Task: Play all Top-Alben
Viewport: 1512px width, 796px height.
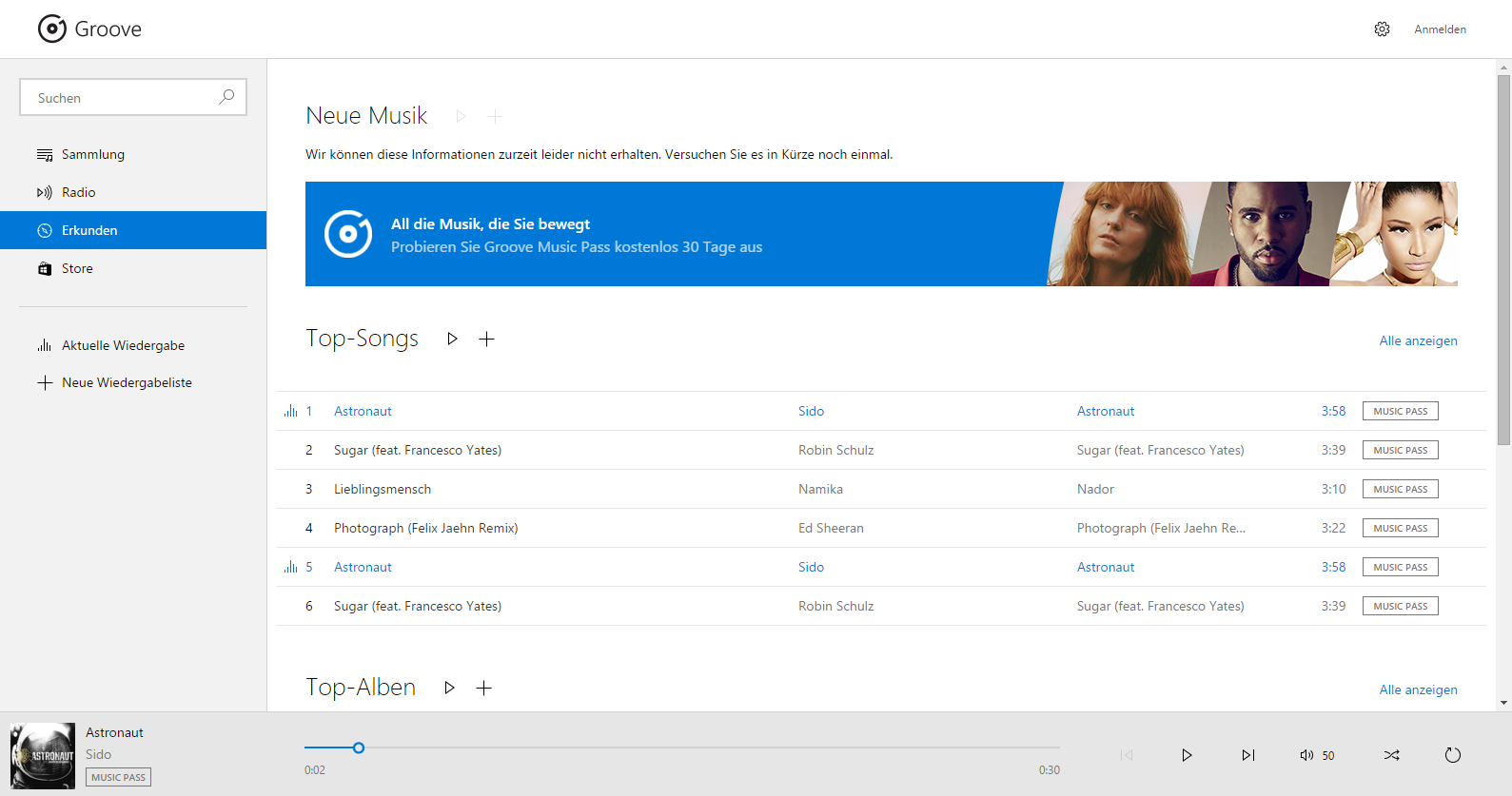Action: click(449, 688)
